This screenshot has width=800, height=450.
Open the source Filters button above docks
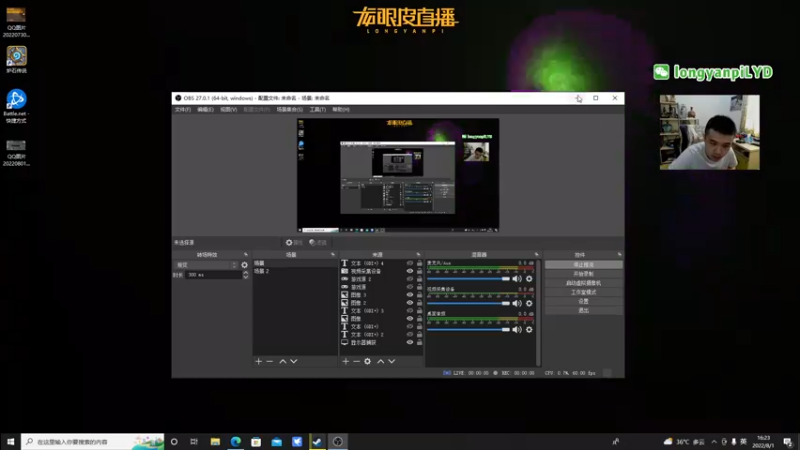[318, 242]
